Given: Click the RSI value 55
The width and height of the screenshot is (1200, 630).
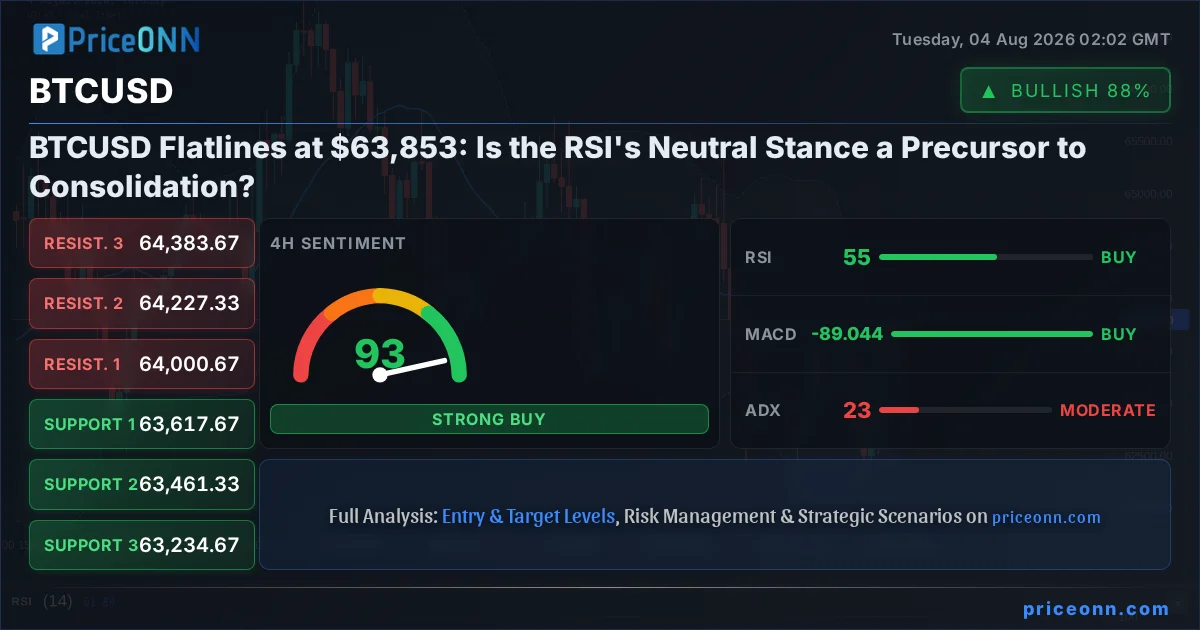Looking at the screenshot, I should [x=857, y=257].
